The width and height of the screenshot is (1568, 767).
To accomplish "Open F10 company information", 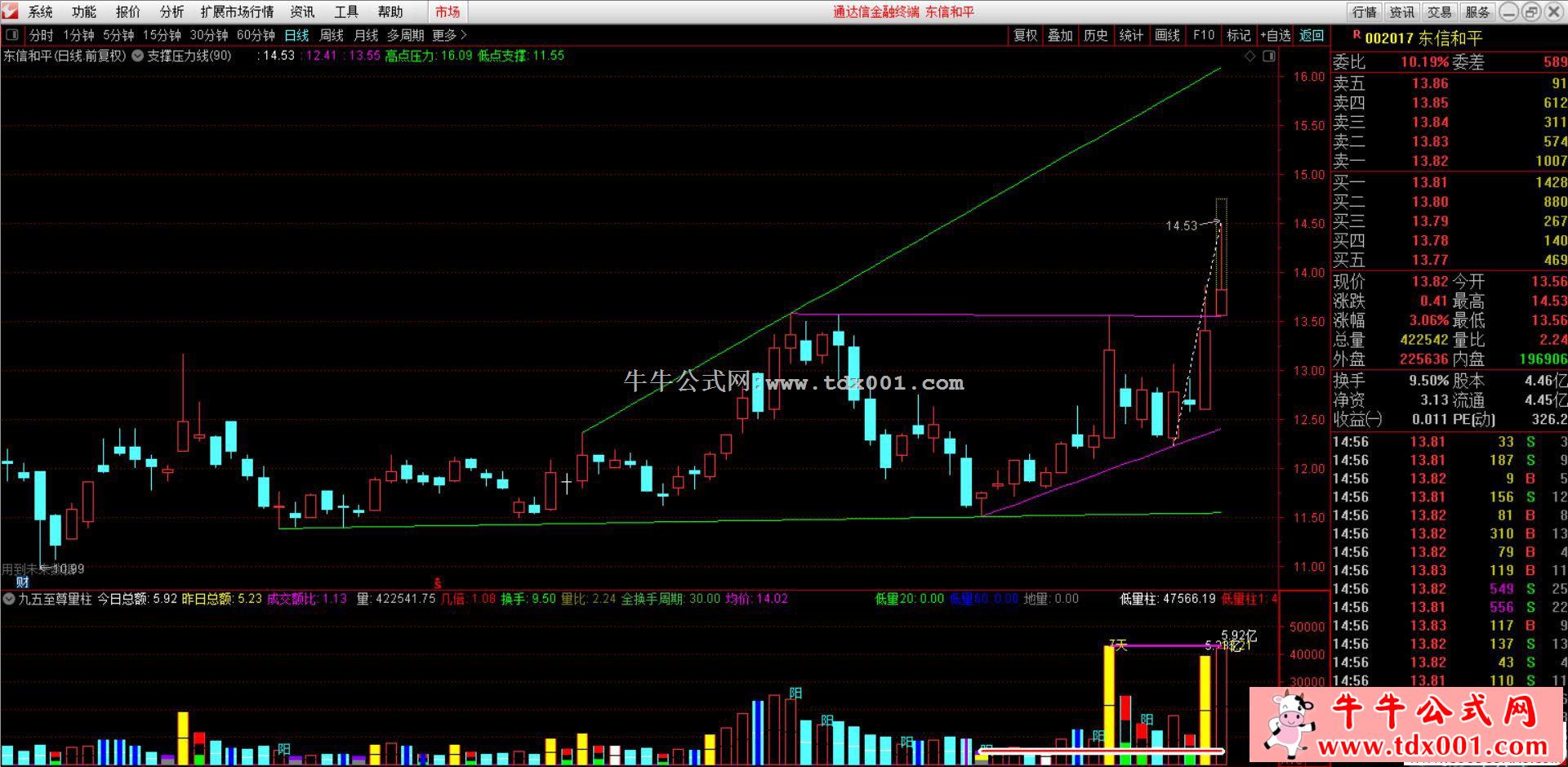I will click(x=1204, y=35).
